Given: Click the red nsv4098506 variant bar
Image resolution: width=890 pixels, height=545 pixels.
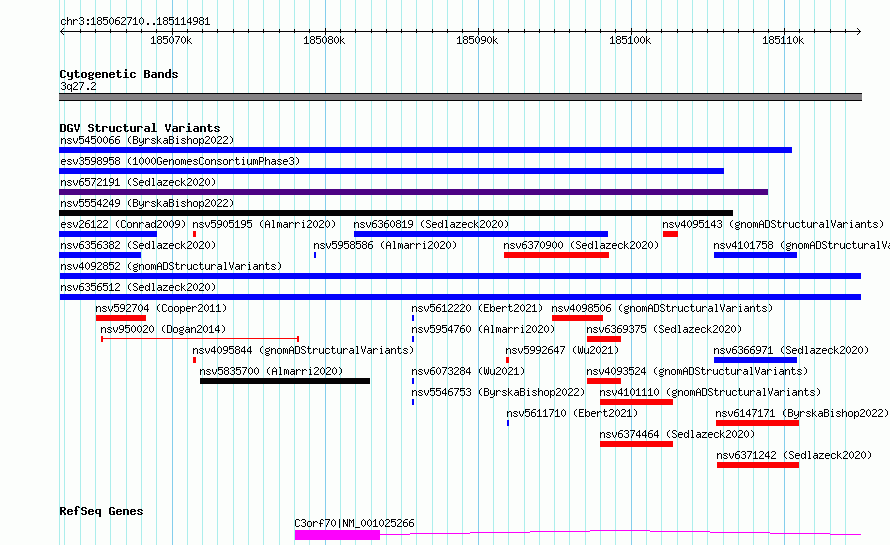Looking at the screenshot, I should 577,318.
